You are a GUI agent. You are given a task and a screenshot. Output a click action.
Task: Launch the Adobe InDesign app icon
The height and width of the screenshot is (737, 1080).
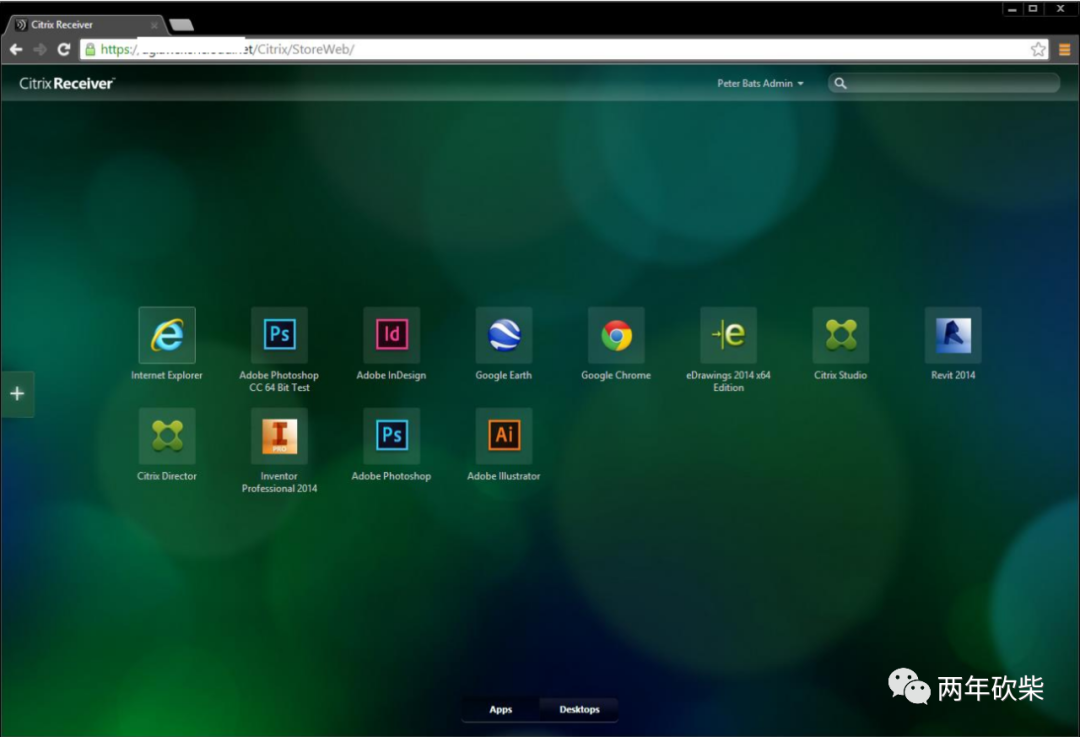pos(391,335)
